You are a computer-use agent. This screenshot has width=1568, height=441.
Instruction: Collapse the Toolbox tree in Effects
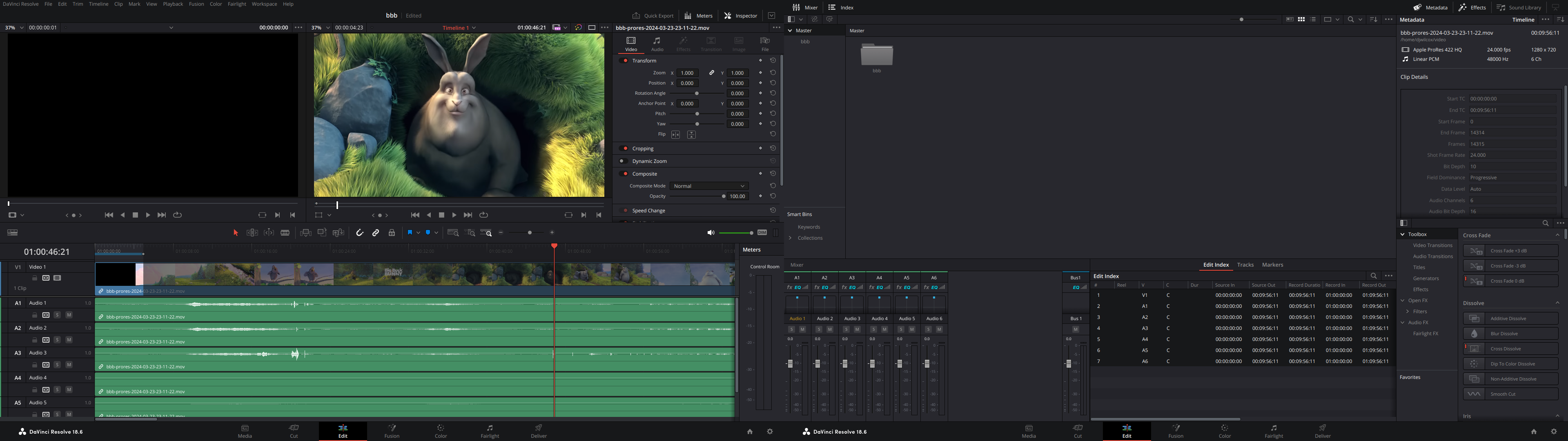click(x=1403, y=234)
